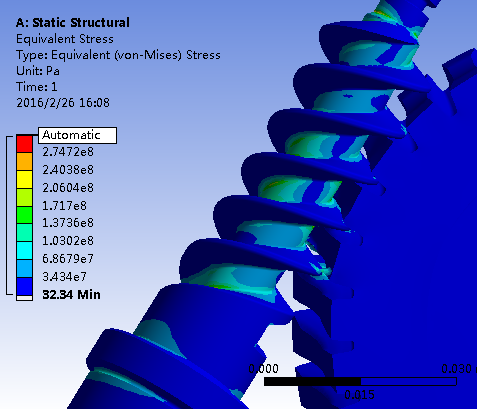Click the Unit: Pa text line
The width and height of the screenshot is (477, 409).
click(x=38, y=71)
